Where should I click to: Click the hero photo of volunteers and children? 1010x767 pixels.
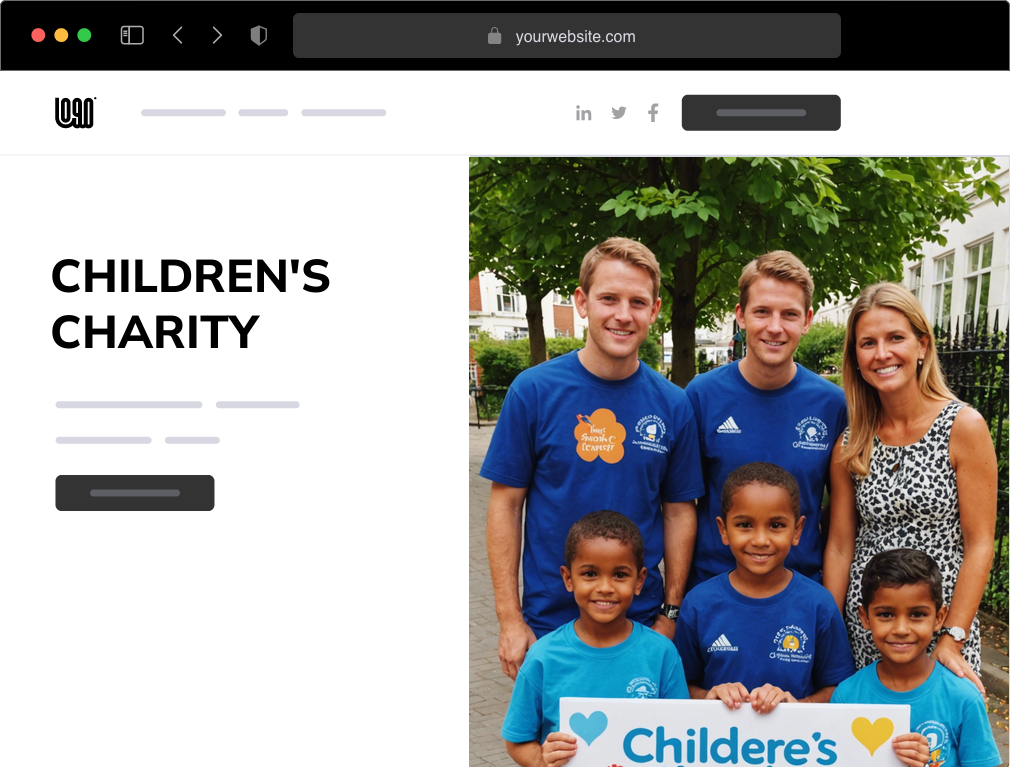pyautogui.click(x=739, y=462)
